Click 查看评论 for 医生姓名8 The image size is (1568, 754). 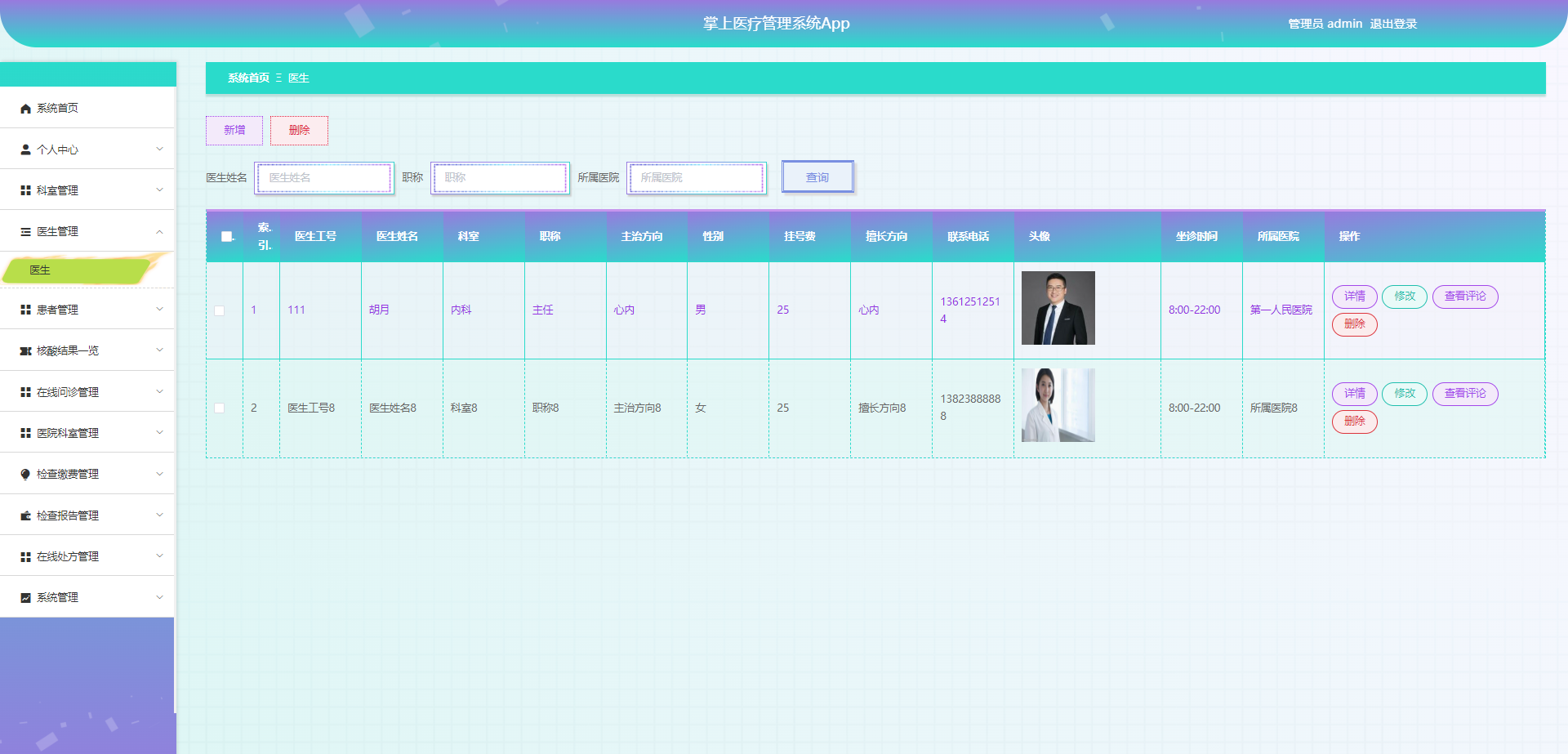pyautogui.click(x=1465, y=394)
